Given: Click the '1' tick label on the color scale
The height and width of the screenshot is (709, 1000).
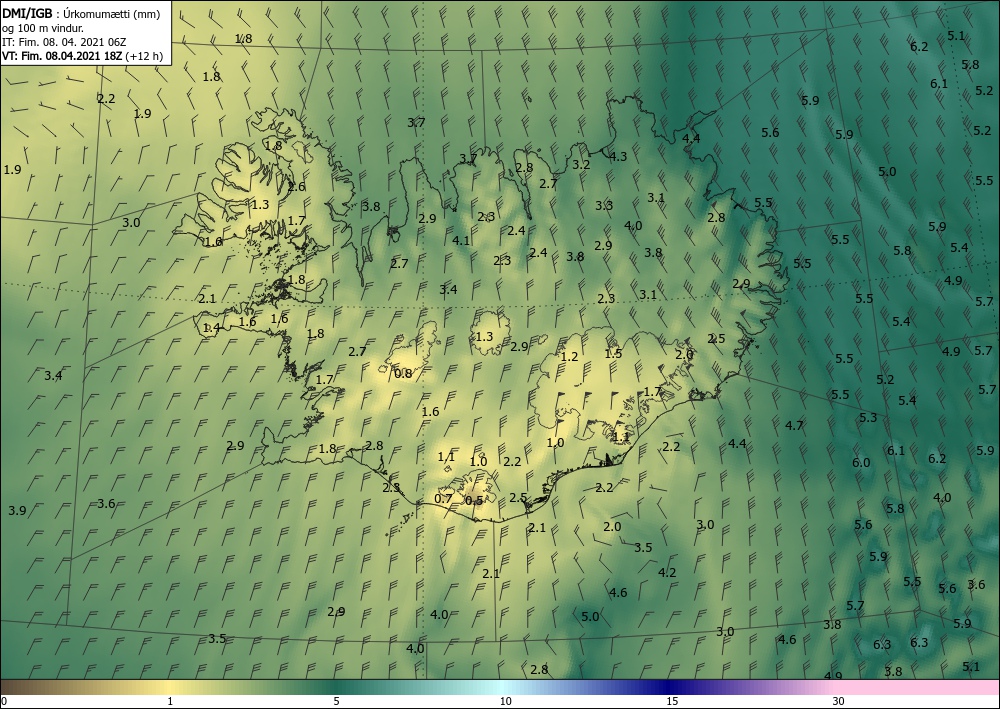Looking at the screenshot, I should 170,701.
